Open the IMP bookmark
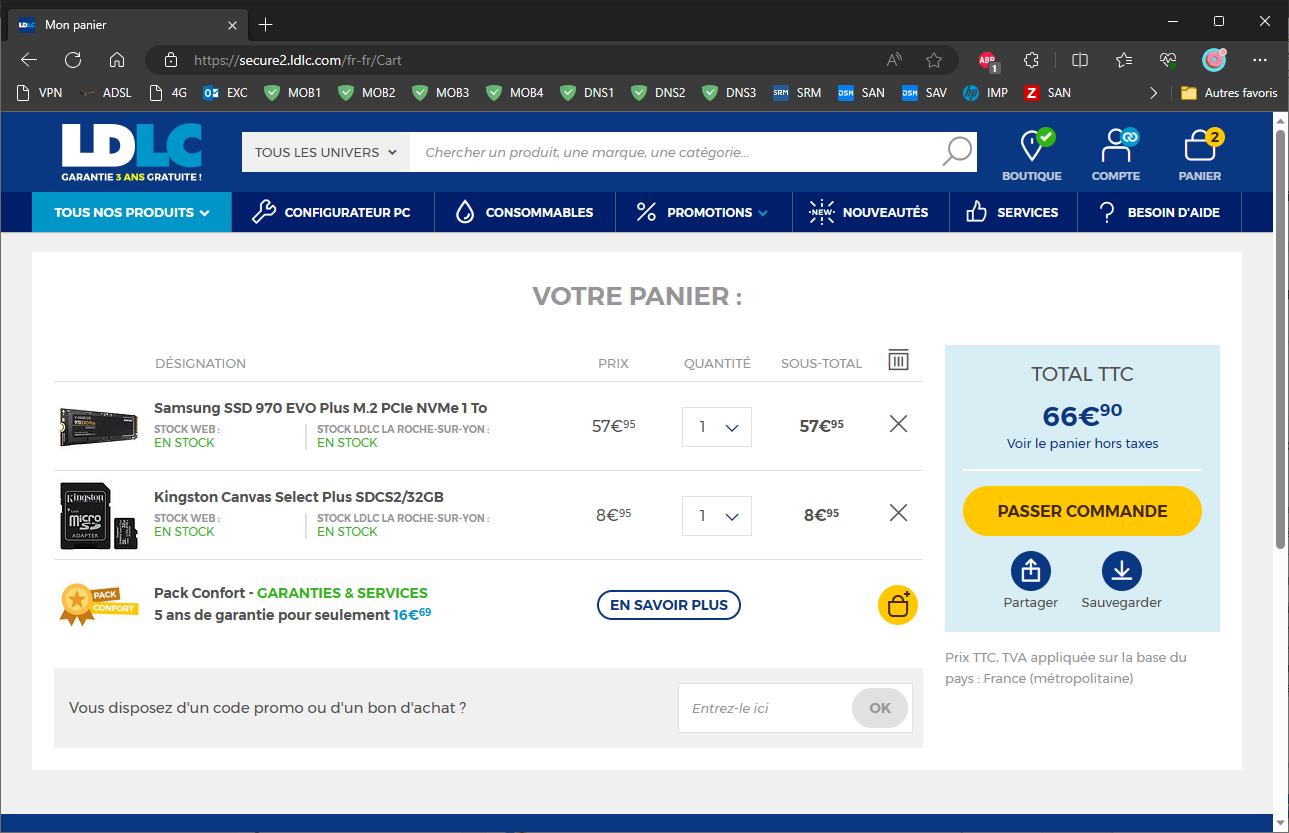Screen dimensions: 1289x833 986,93
